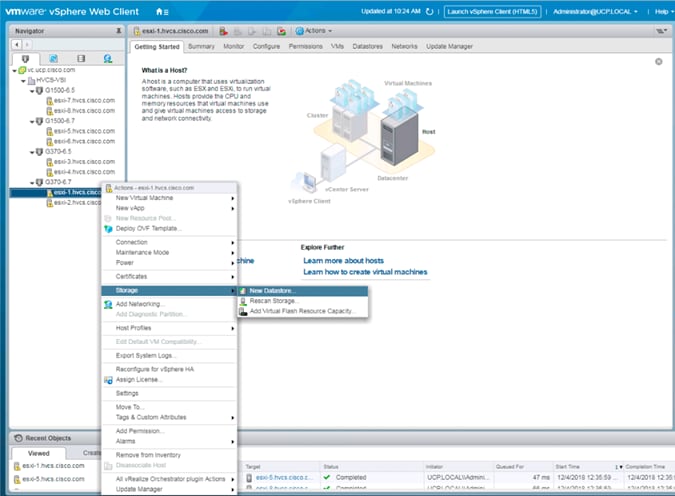
Task: Collapse the vc.ucp.cisco.com tree node
Action: [x=15, y=70]
